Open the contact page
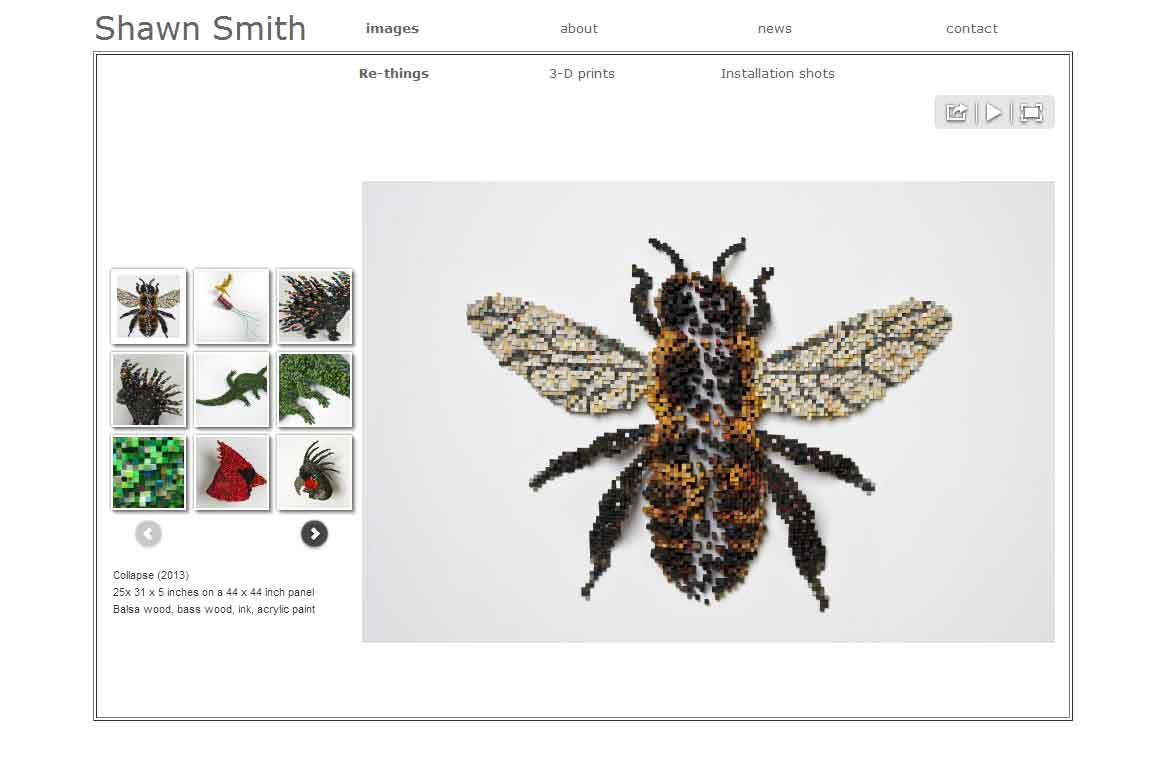Image resolution: width=1166 pixels, height=761 pixels. pos(971,28)
